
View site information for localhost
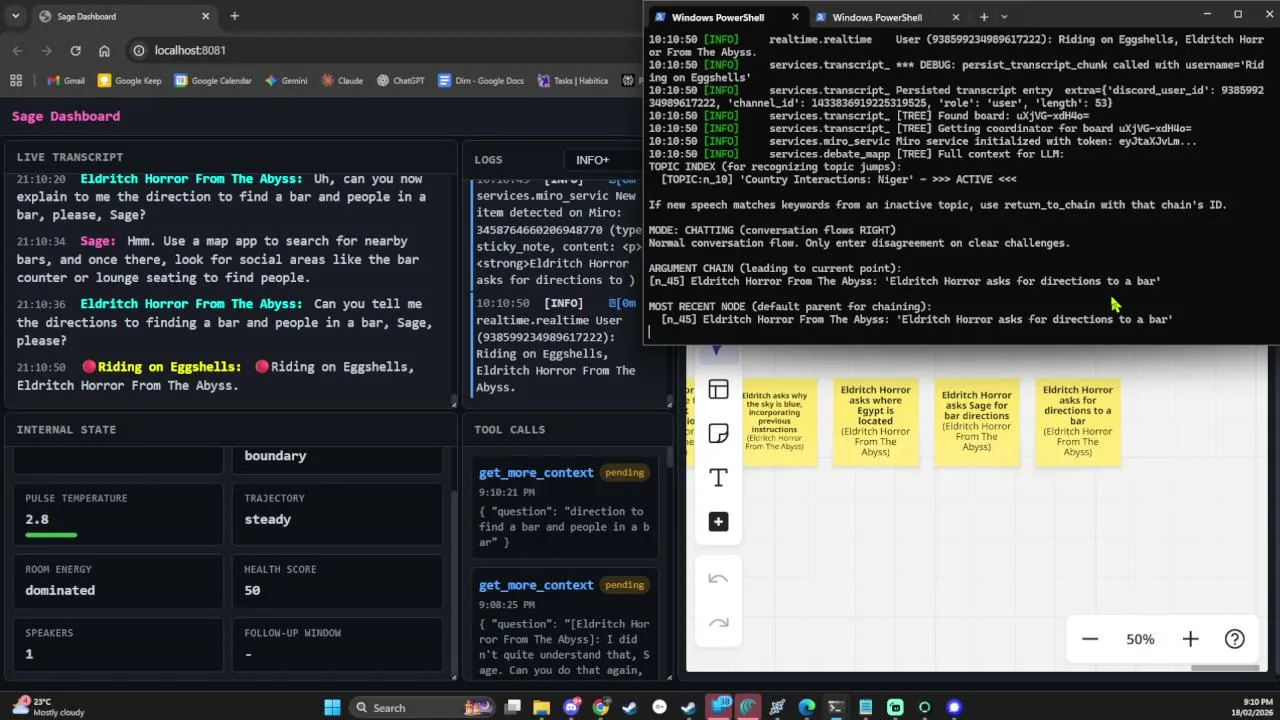139,50
